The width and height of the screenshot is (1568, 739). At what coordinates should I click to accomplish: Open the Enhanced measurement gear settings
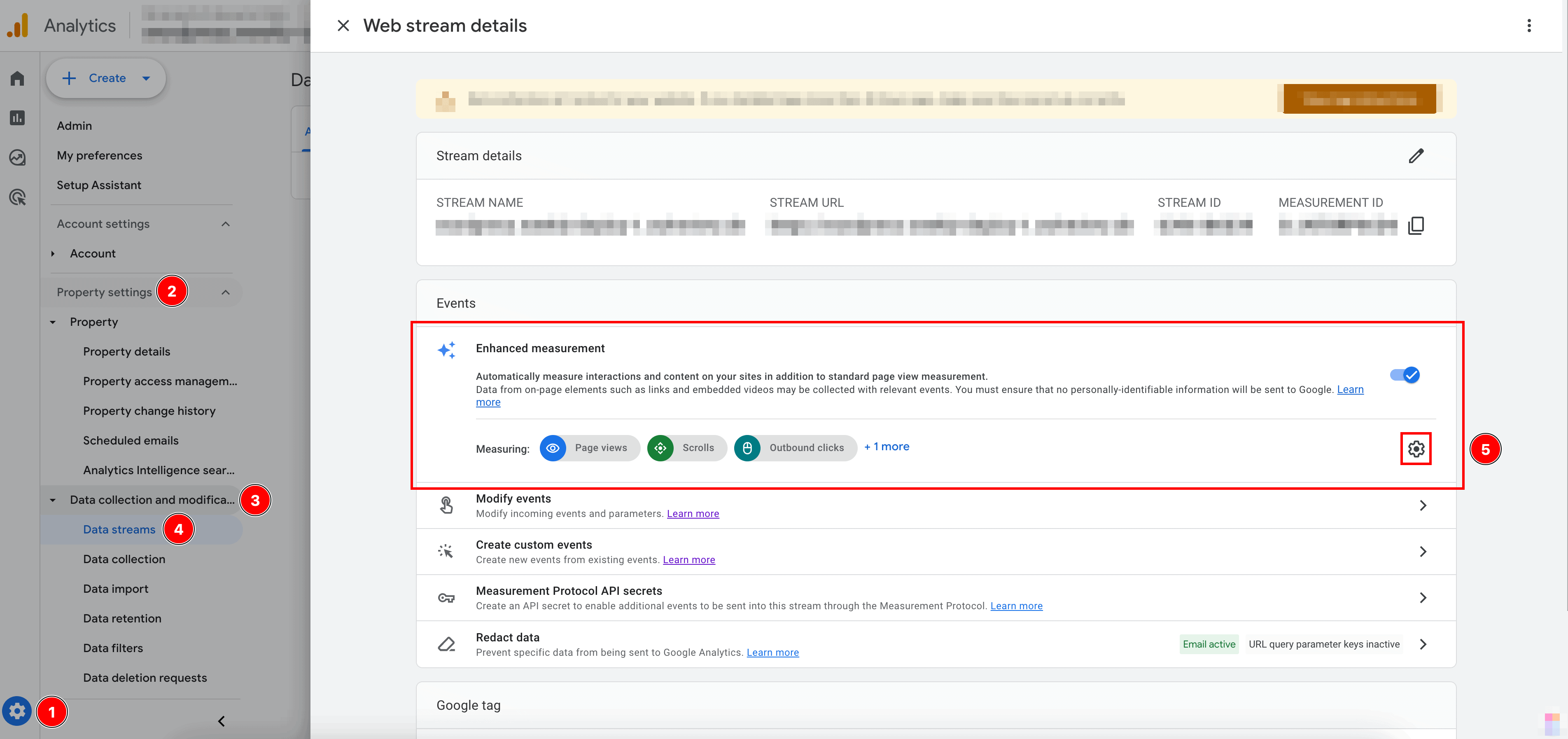click(x=1416, y=449)
